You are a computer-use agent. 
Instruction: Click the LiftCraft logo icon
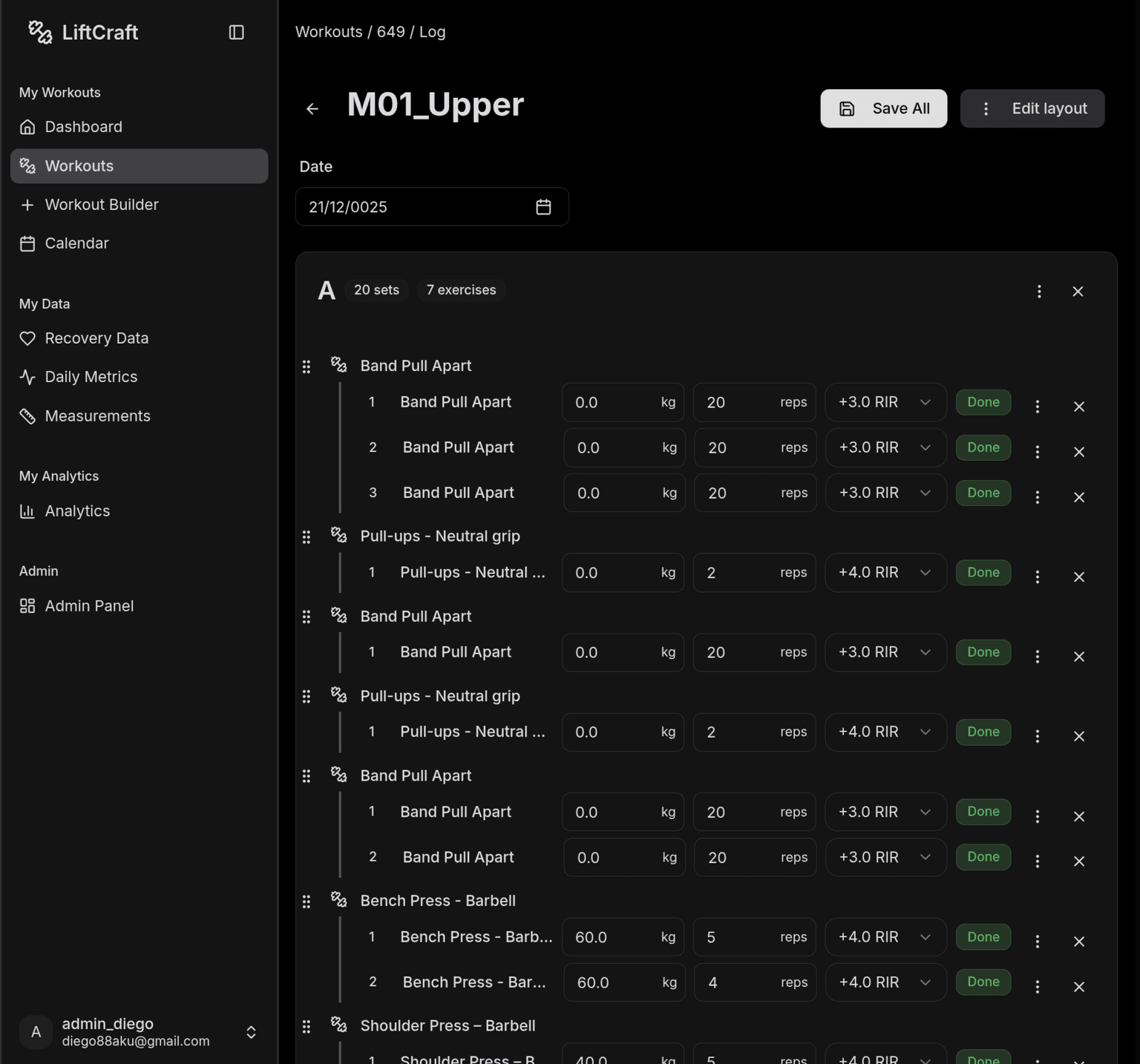tap(40, 32)
